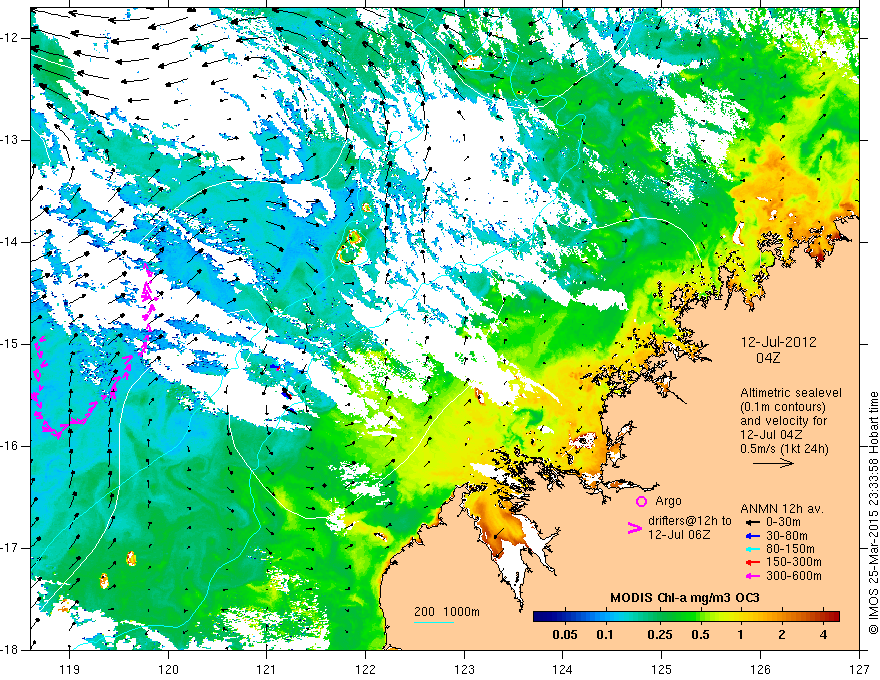The width and height of the screenshot is (880, 680).
Task: Click the 200 1000m bathymetry label
Action: tap(447, 612)
